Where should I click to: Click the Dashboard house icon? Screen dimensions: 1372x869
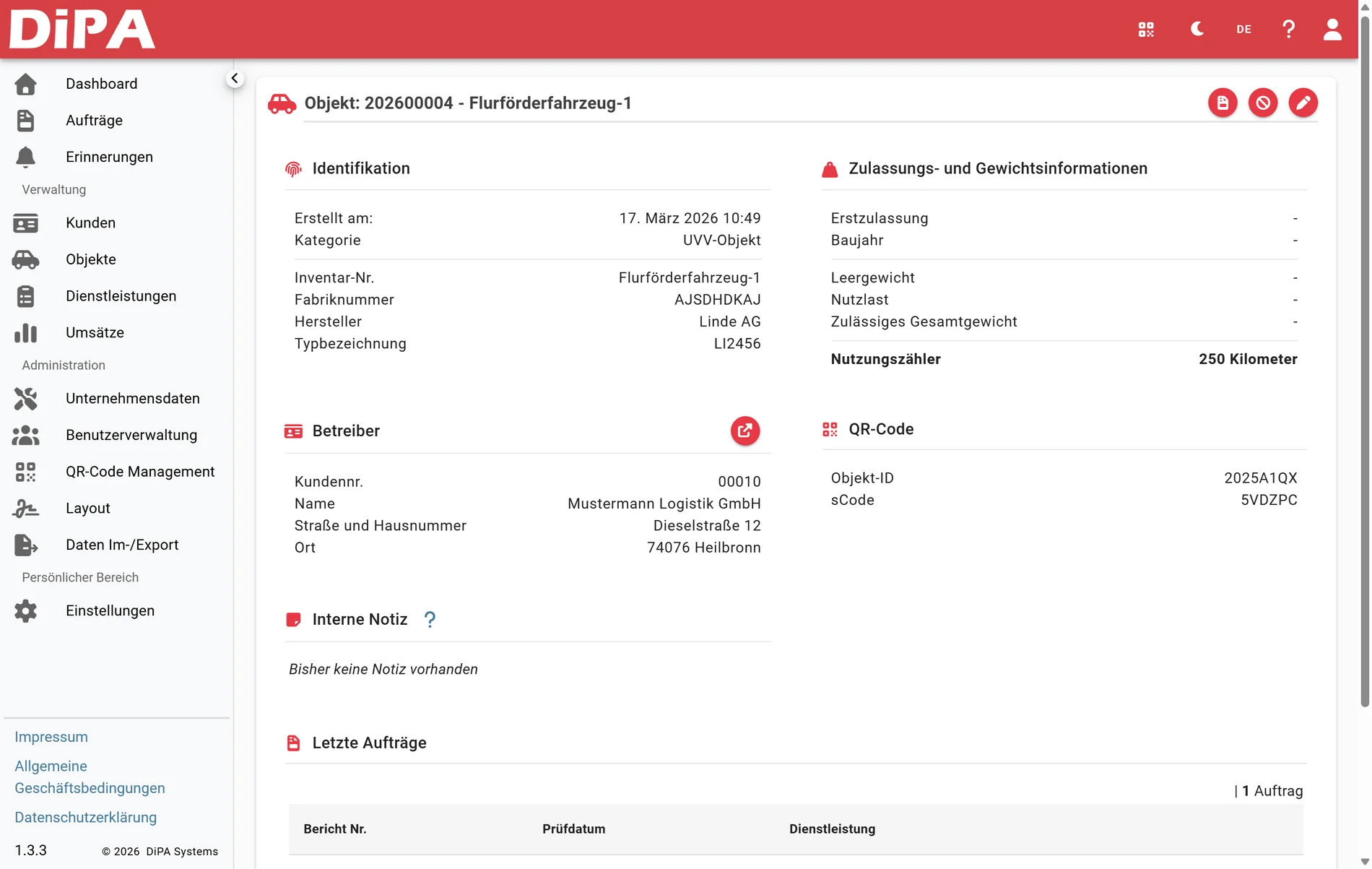point(26,84)
